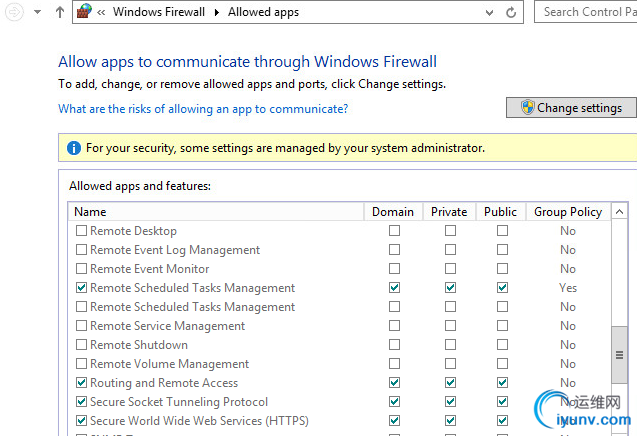Expand the arrow after Windows Firewall breadcrumb
637x436 pixels.
217,13
